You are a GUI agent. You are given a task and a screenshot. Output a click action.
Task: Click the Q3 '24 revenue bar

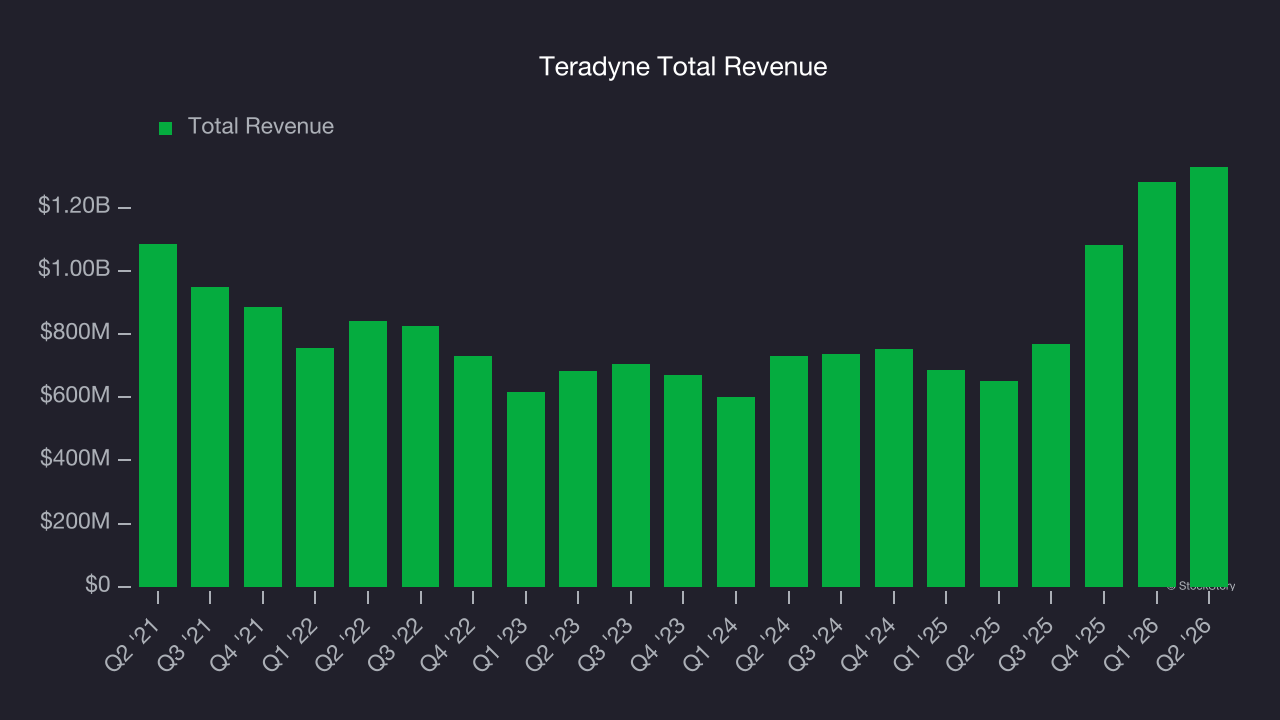pyautogui.click(x=841, y=470)
